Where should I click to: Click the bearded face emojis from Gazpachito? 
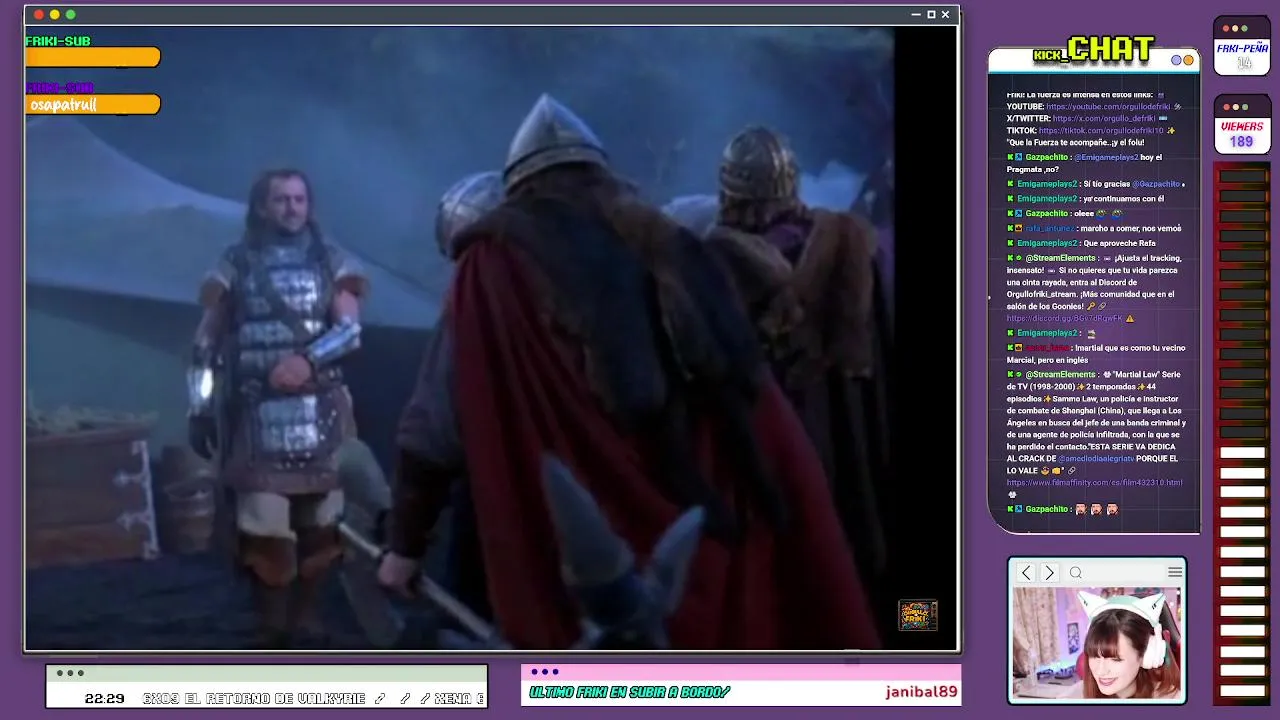pos(1096,509)
